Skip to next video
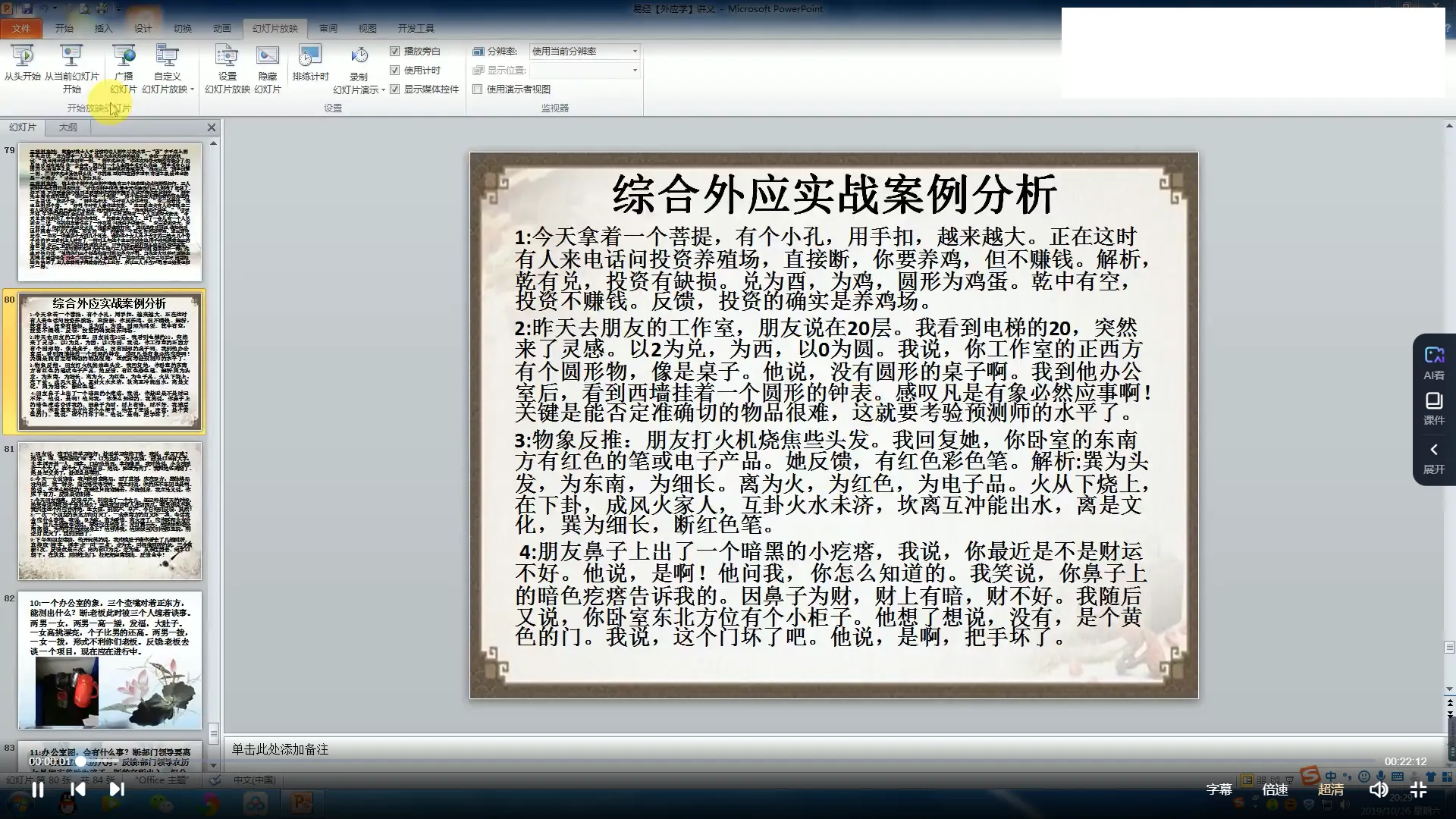 [117, 789]
